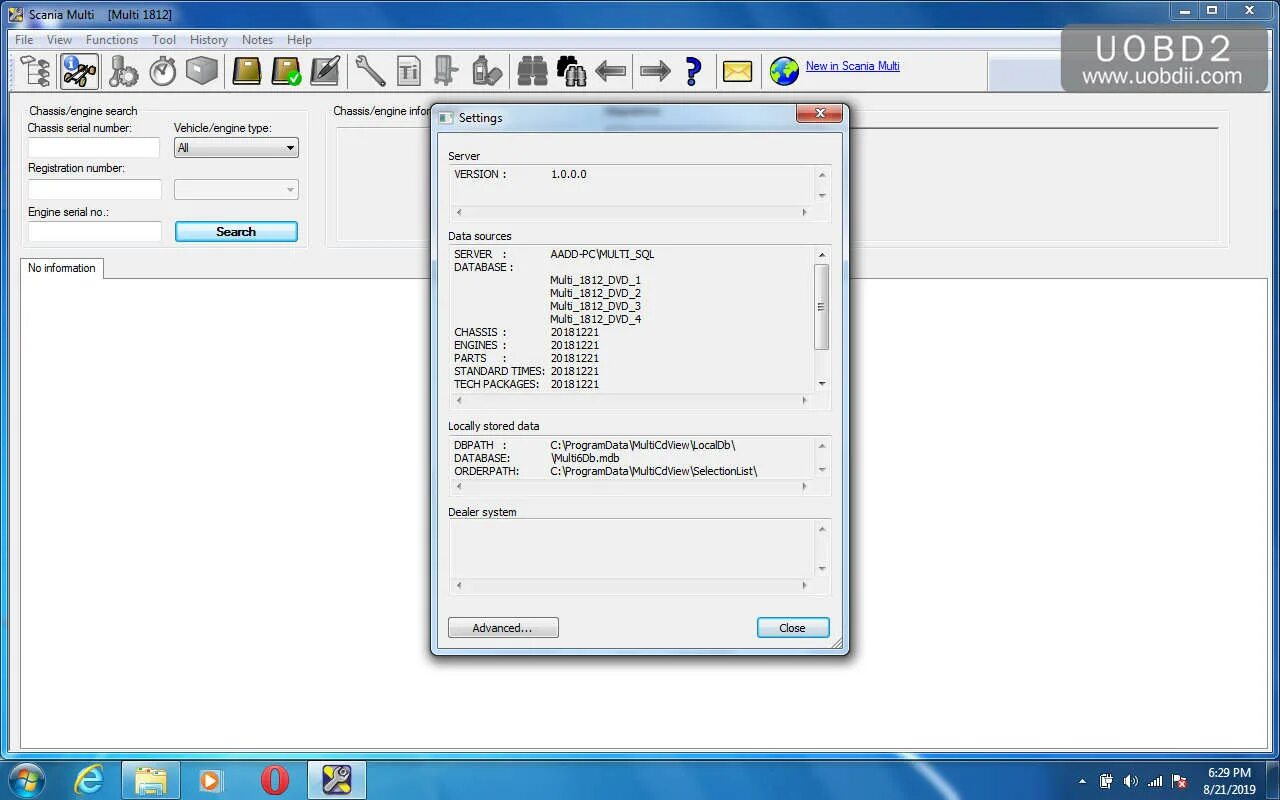Open the grey package box icon
This screenshot has width=1280, height=800.
coord(202,71)
